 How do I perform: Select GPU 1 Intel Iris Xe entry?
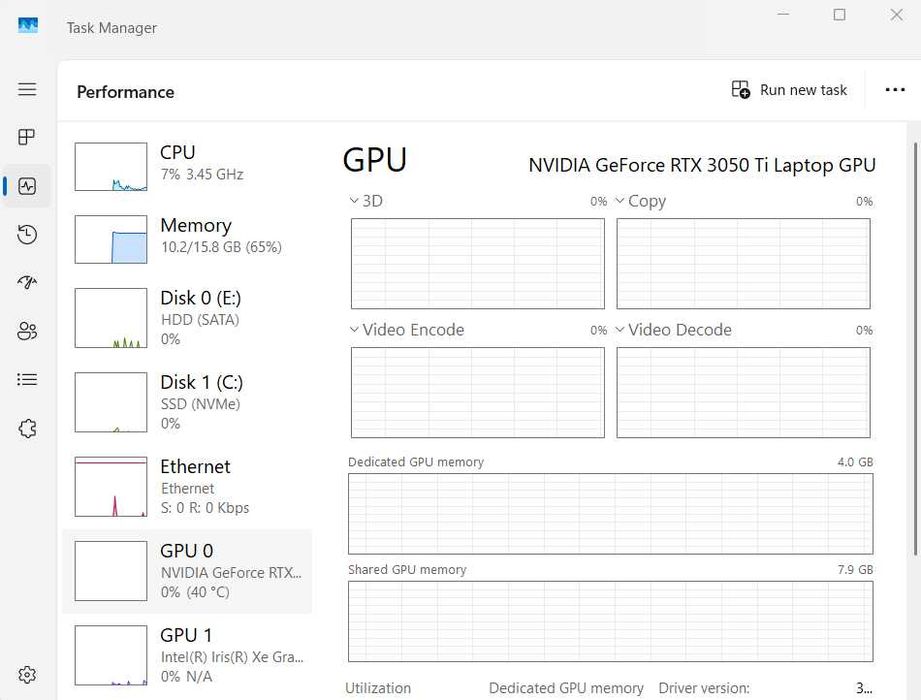click(x=187, y=655)
